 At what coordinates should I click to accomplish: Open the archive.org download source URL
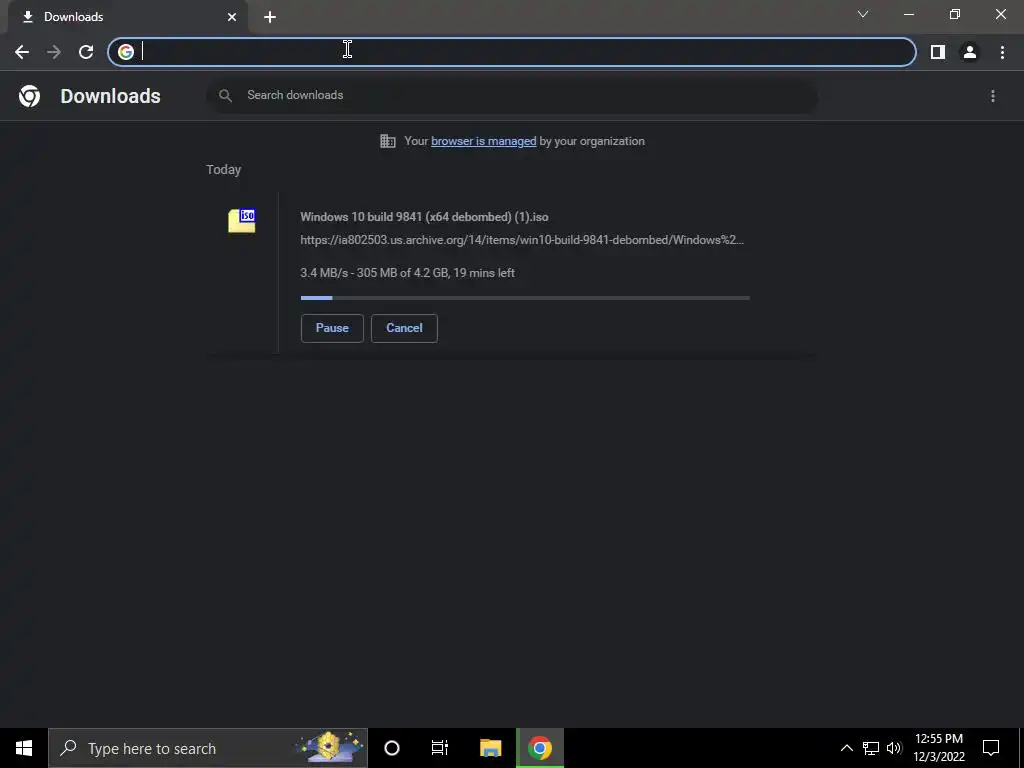pos(522,240)
